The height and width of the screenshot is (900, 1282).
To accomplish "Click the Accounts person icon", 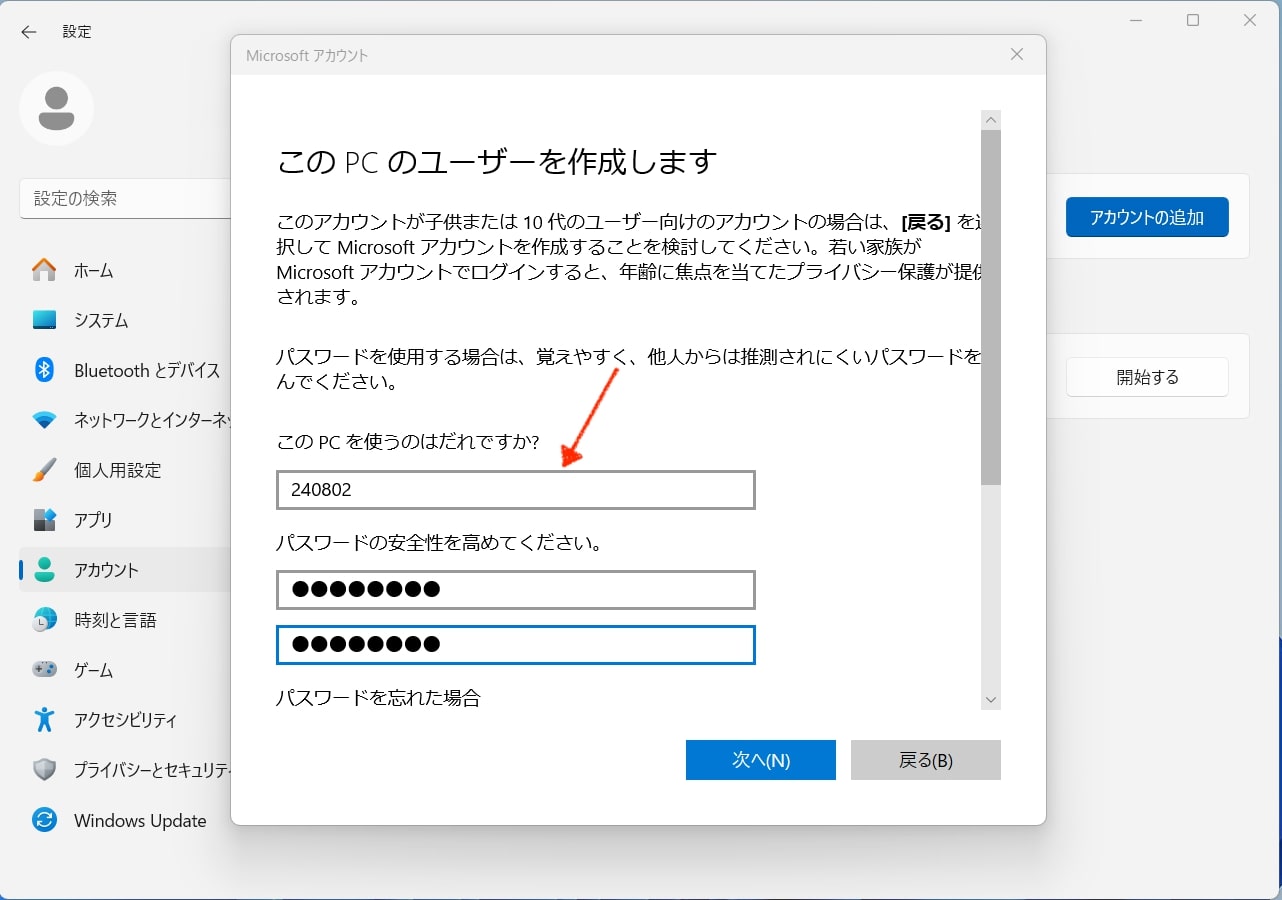I will pos(44,570).
